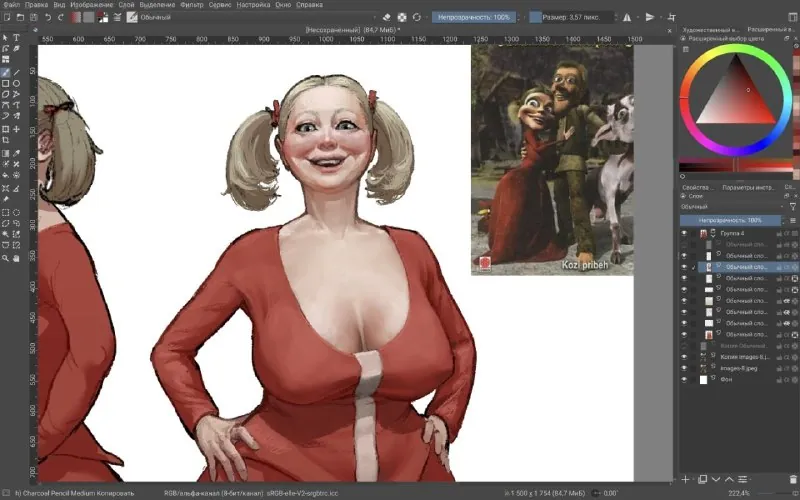The image size is (800, 500).
Task: Add a new layer with plus button
Action: tap(686, 479)
